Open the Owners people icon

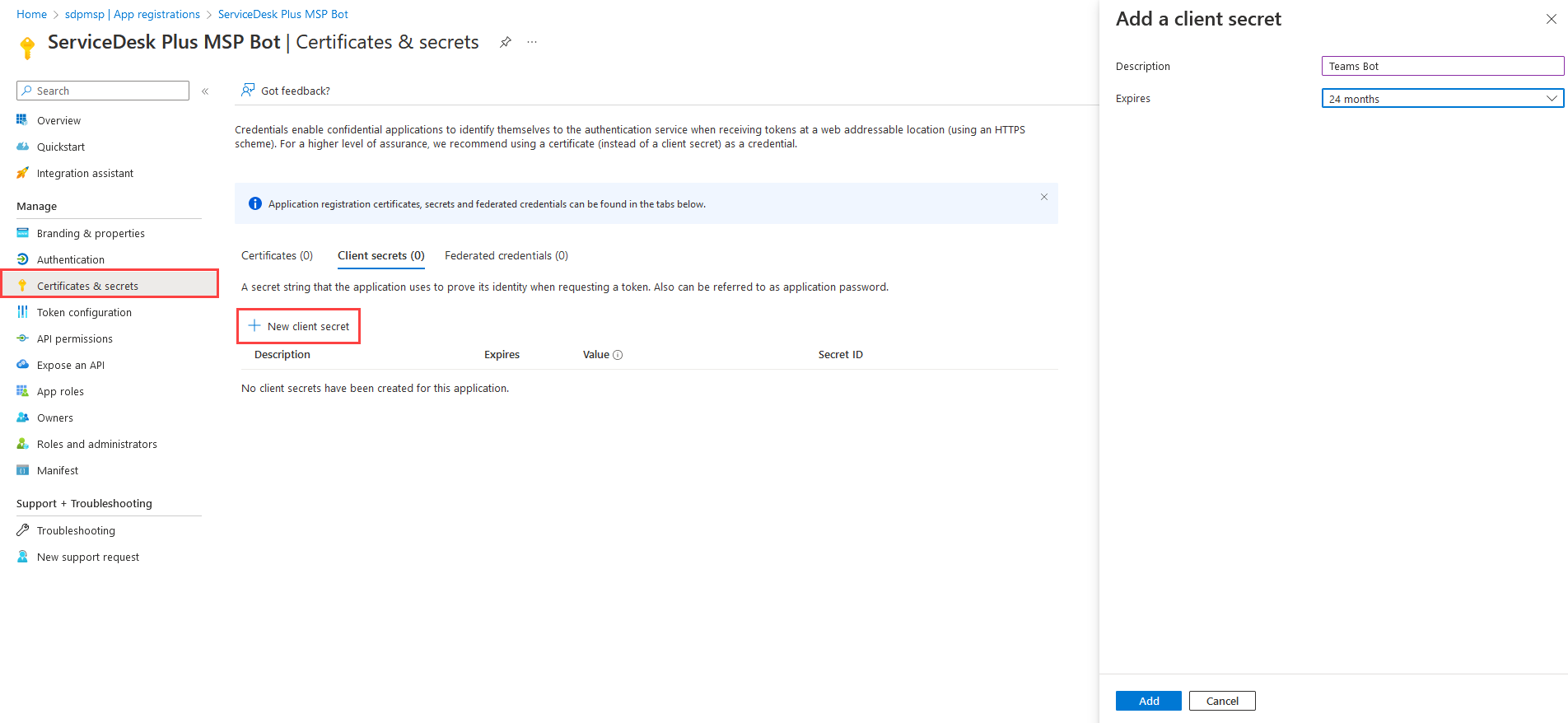click(x=22, y=417)
